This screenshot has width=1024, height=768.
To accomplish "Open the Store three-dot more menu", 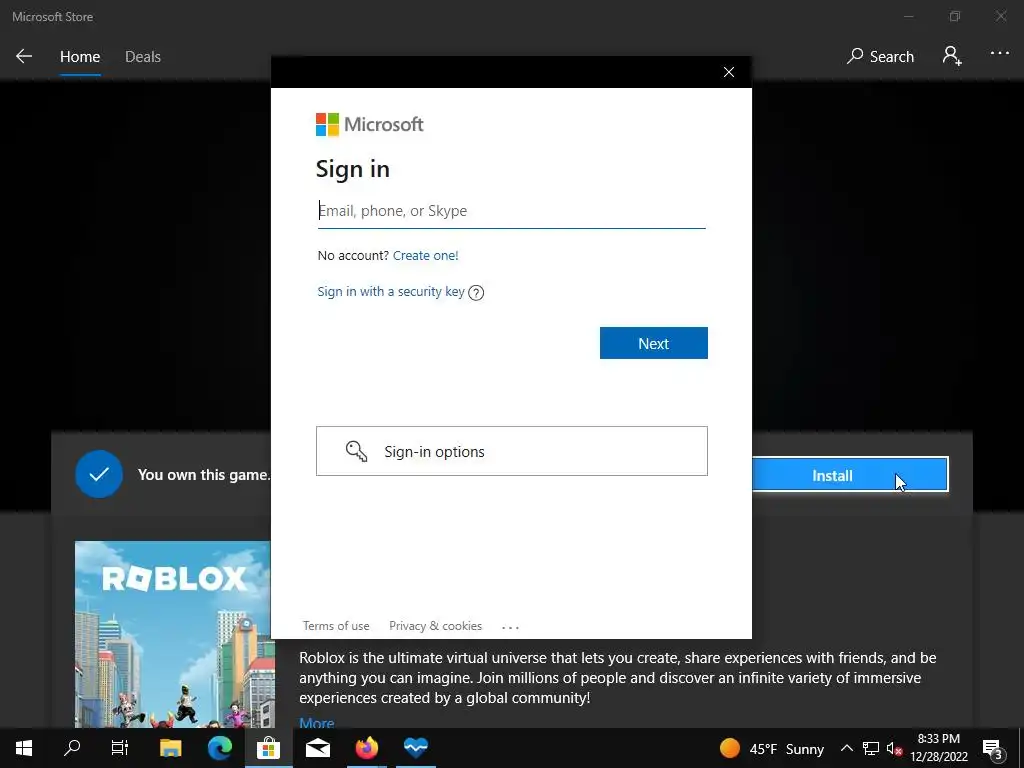I will tap(1000, 54).
